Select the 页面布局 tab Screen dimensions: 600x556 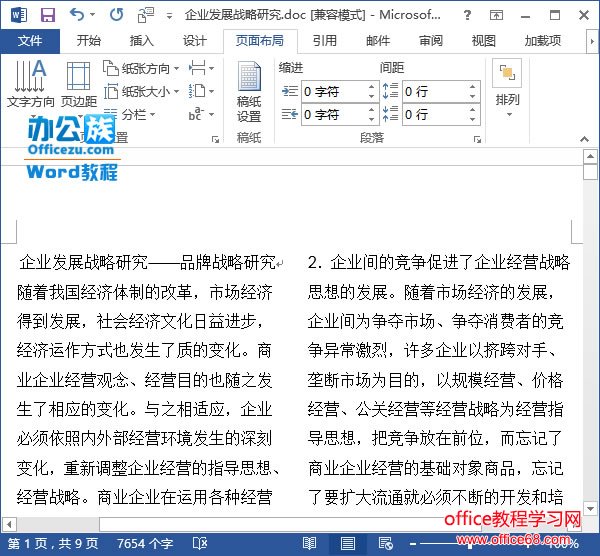coord(260,41)
